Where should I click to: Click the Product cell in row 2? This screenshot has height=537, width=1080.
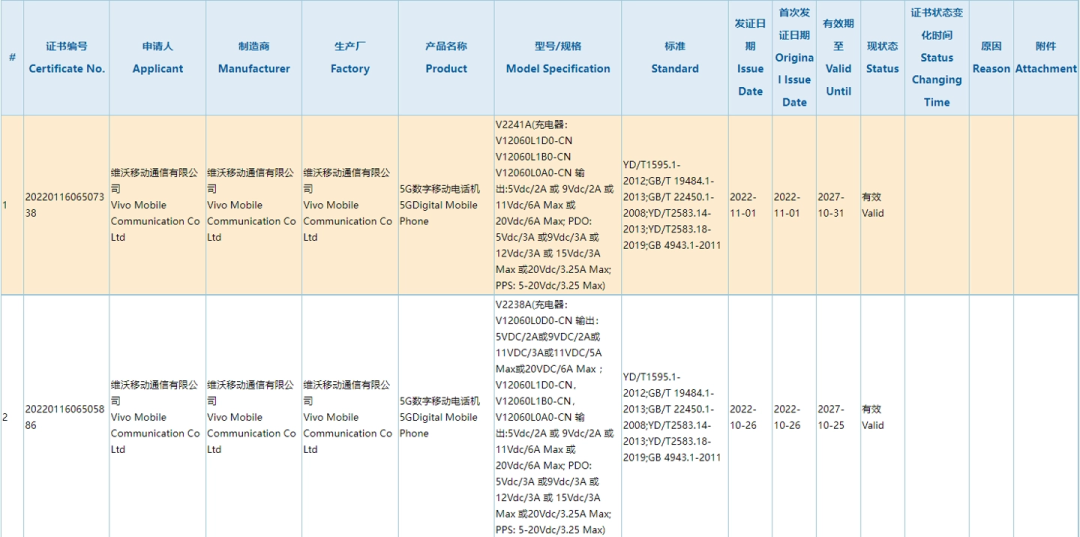click(x=446, y=417)
